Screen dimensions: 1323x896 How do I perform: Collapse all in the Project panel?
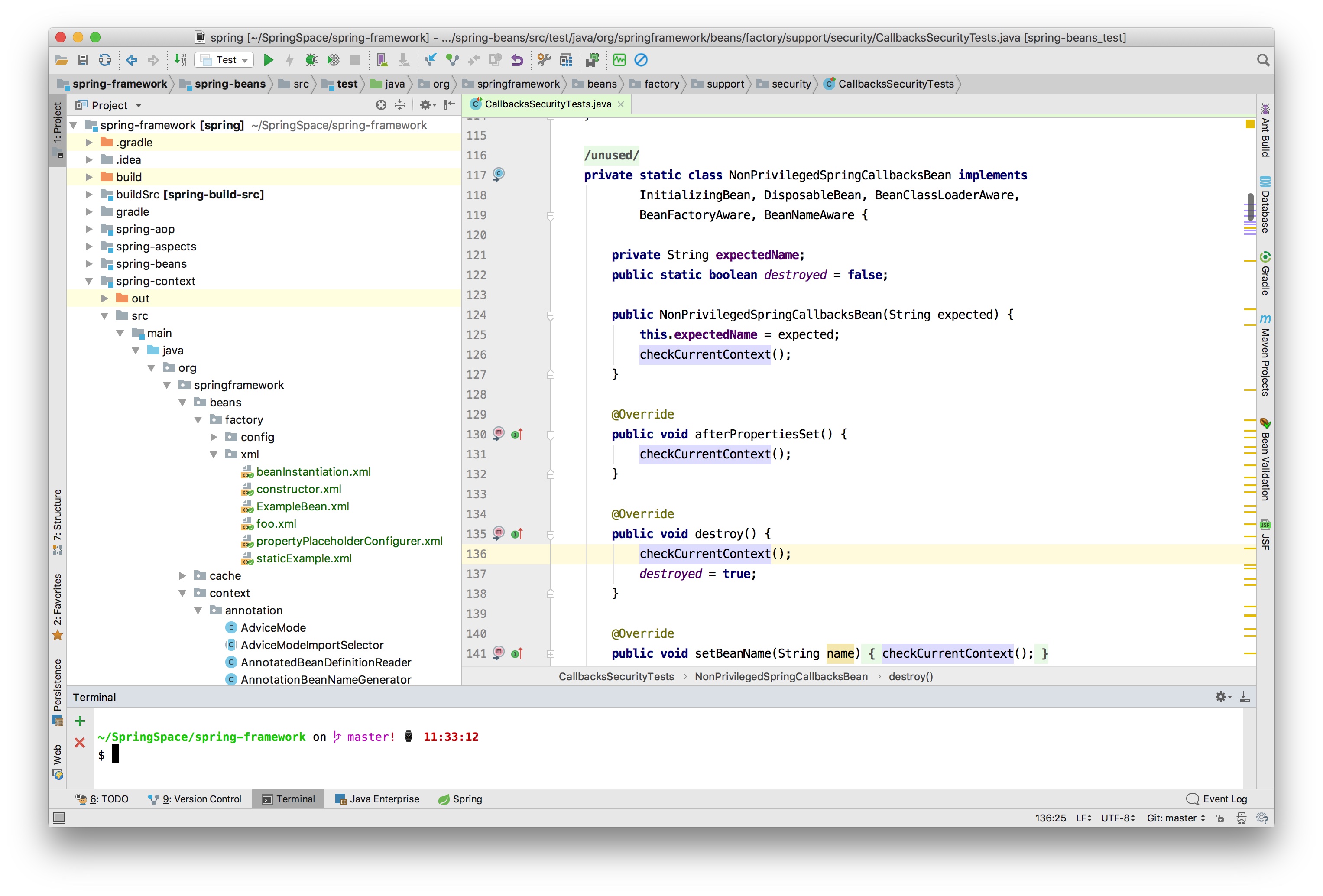(400, 105)
